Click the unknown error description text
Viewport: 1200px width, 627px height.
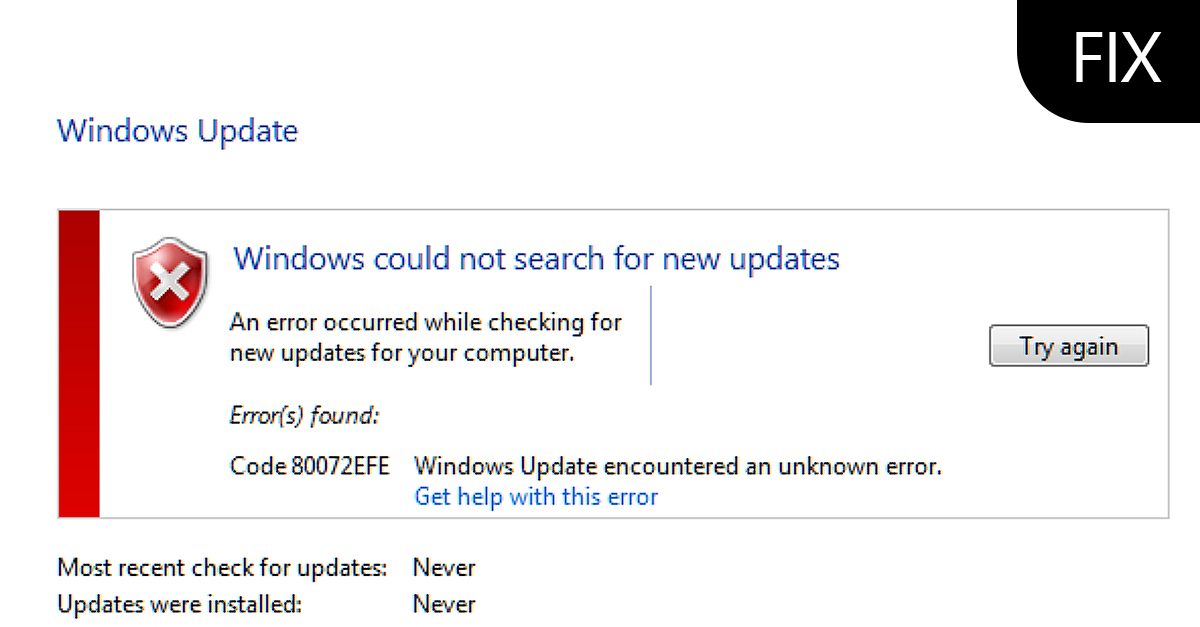pos(680,466)
